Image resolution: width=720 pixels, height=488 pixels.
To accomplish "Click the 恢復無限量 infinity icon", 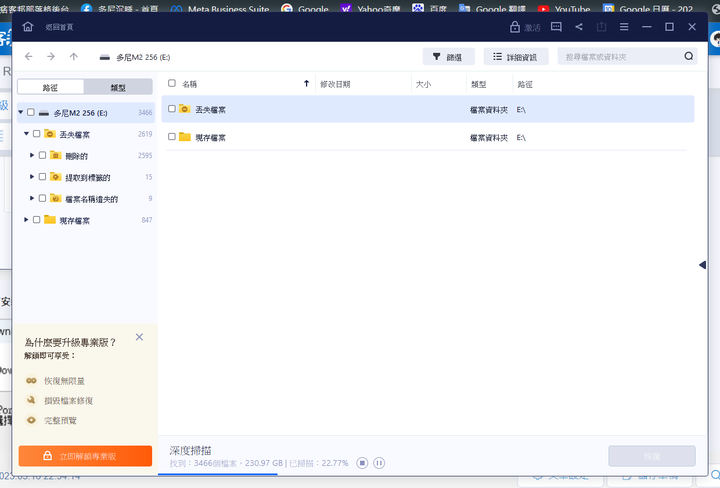I will 31,381.
